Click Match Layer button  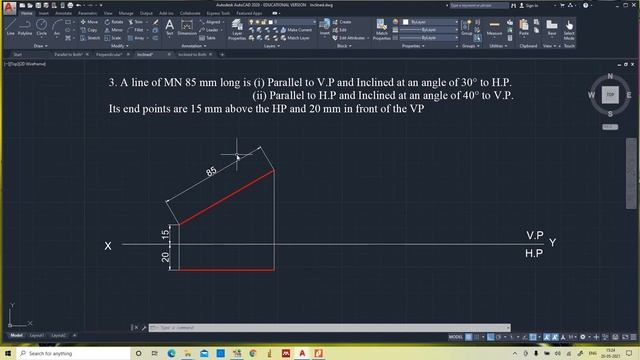click(295, 38)
